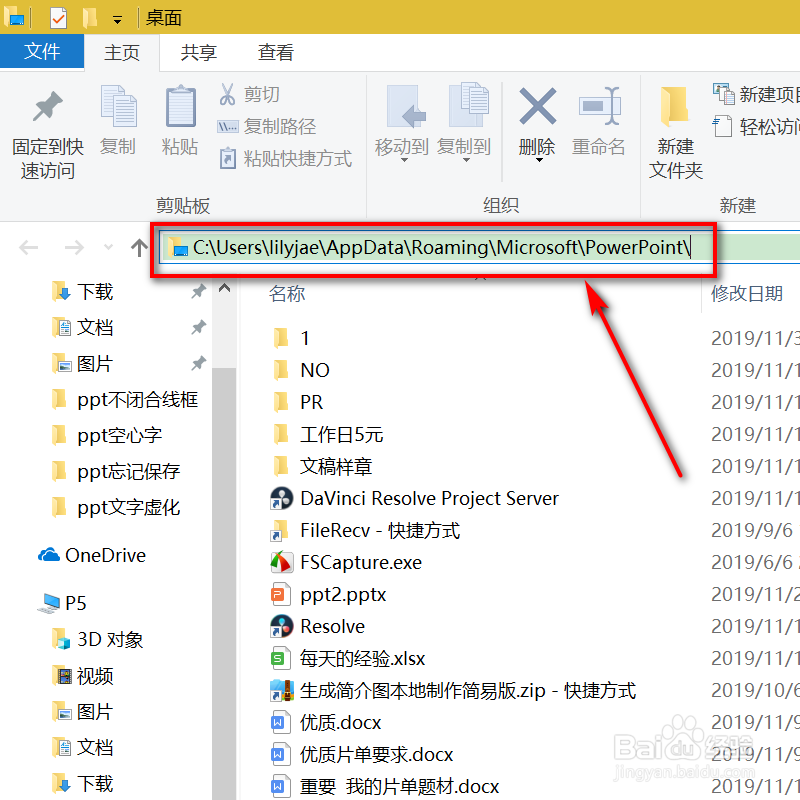Switch to the Share (共享) tab

coord(199,52)
